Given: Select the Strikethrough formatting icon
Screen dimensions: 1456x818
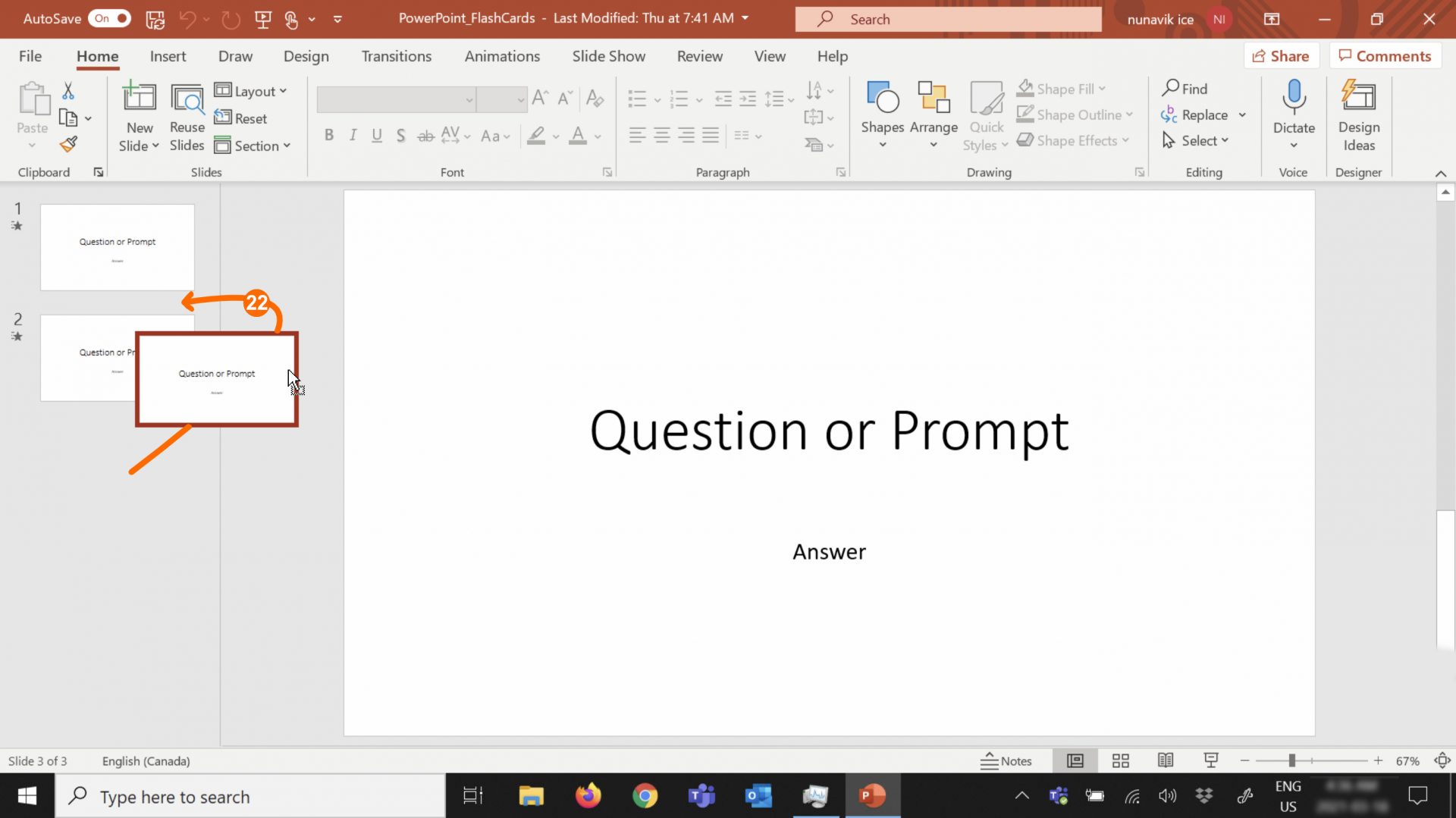Looking at the screenshot, I should [x=425, y=136].
